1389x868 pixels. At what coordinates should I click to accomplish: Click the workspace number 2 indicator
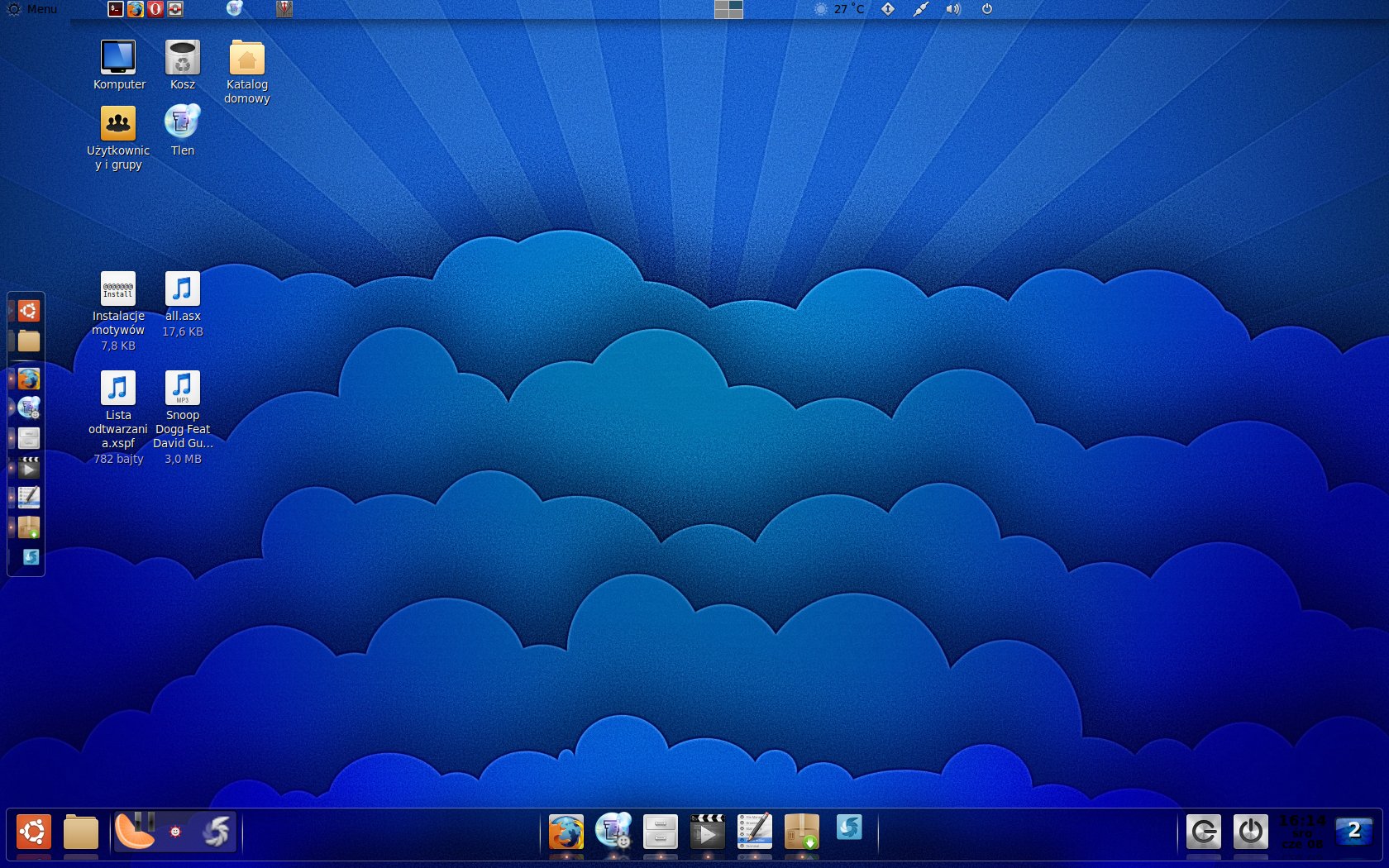(1354, 831)
